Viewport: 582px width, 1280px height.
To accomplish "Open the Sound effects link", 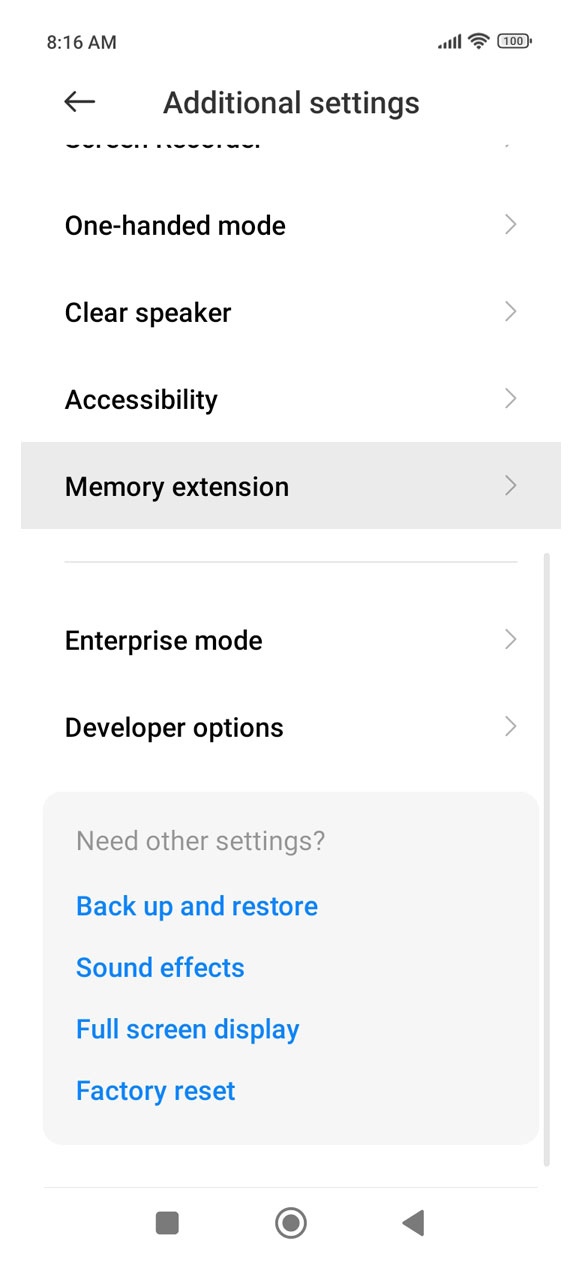I will (160, 967).
